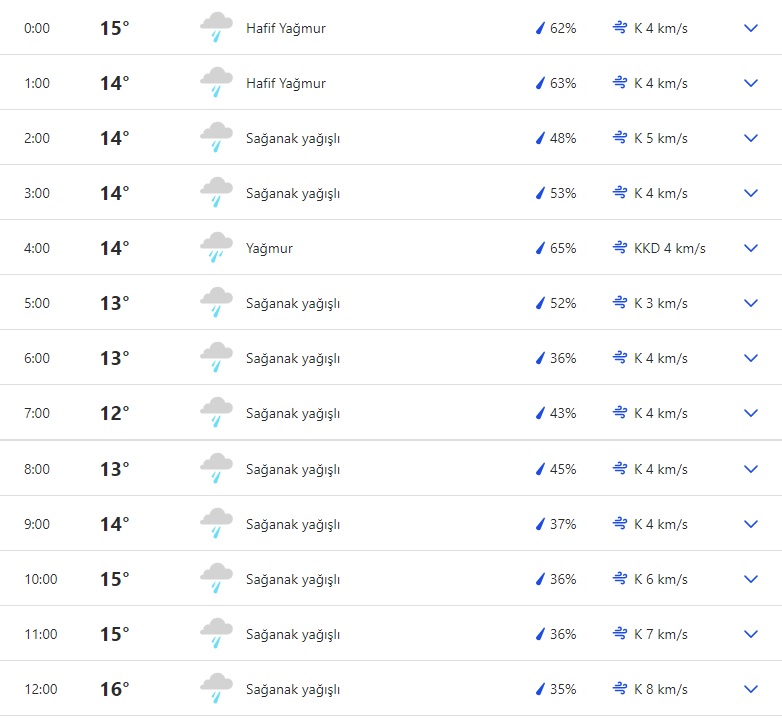Expand the 9:00 hourly row
Viewport: 782px width, 718px height.
pyautogui.click(x=752, y=524)
